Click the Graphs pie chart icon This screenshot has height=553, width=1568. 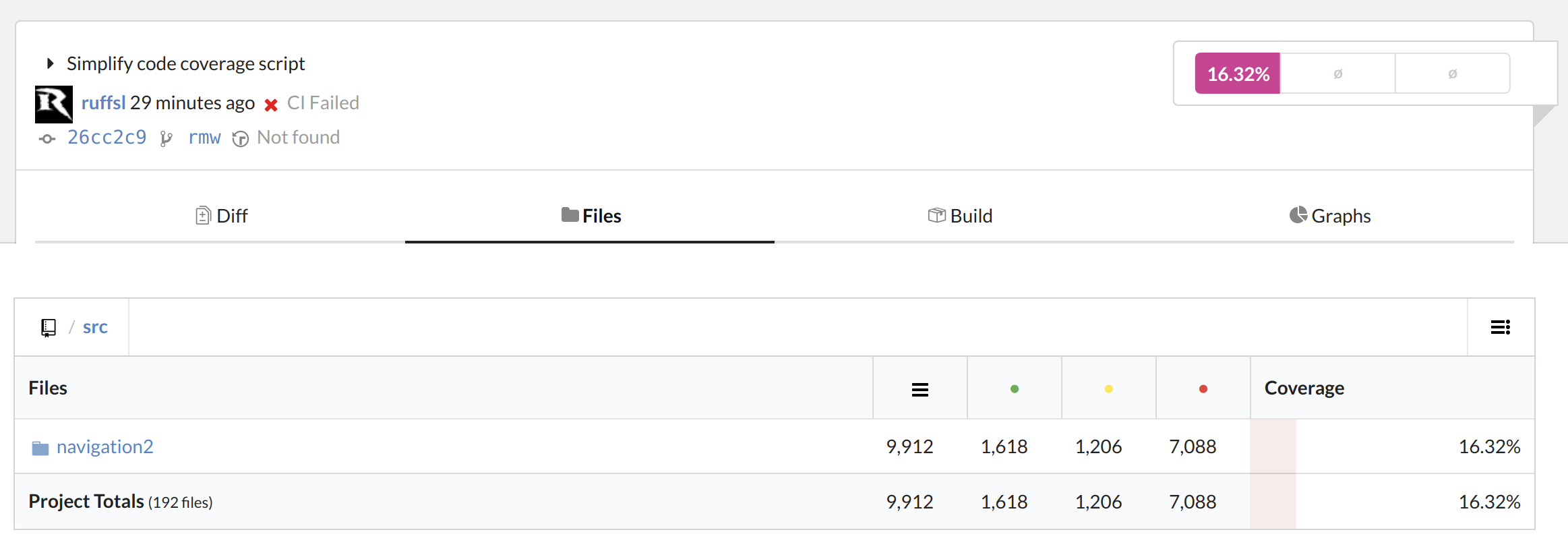click(x=1299, y=214)
